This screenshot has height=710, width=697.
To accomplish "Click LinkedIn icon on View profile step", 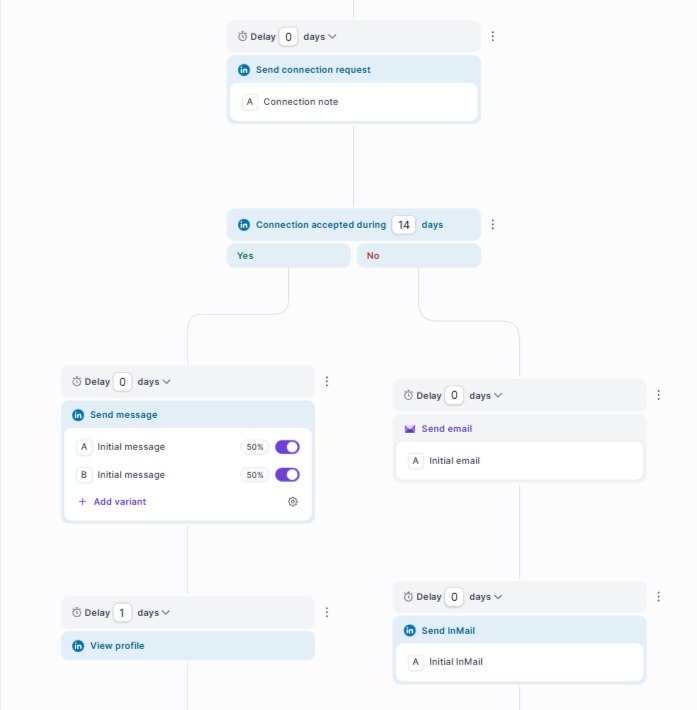I will 78,646.
